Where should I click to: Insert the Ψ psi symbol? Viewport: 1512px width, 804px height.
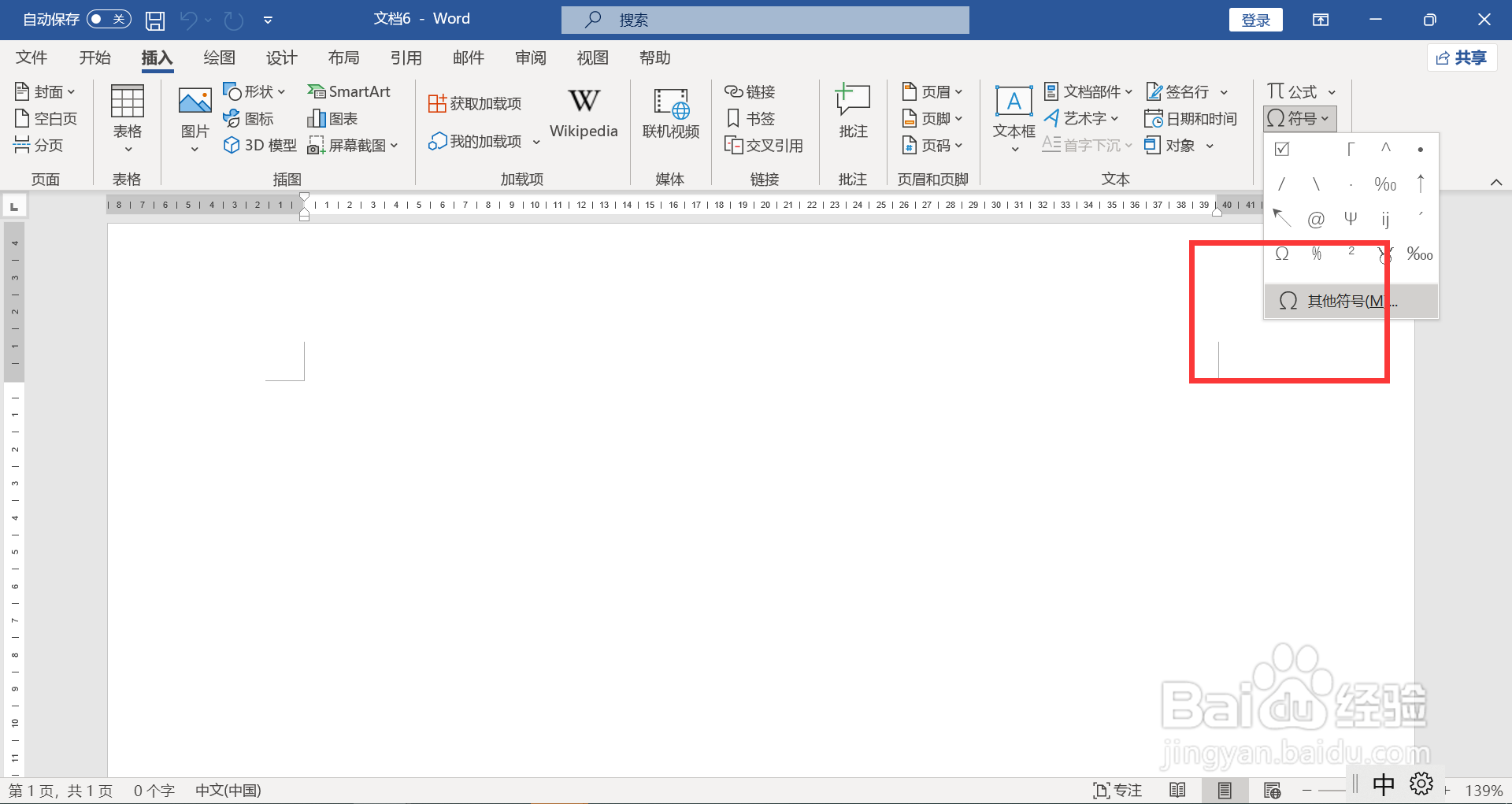(x=1351, y=219)
